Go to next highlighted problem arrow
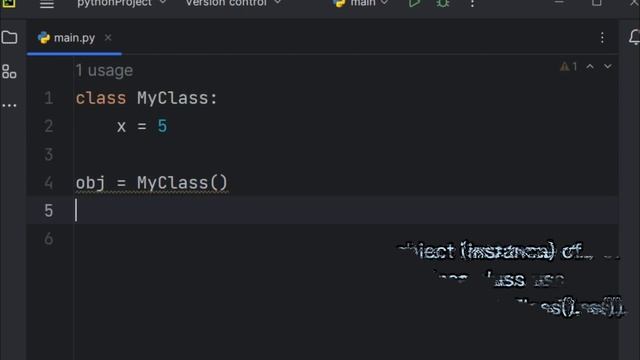Image resolution: width=640 pixels, height=360 pixels. (x=608, y=67)
